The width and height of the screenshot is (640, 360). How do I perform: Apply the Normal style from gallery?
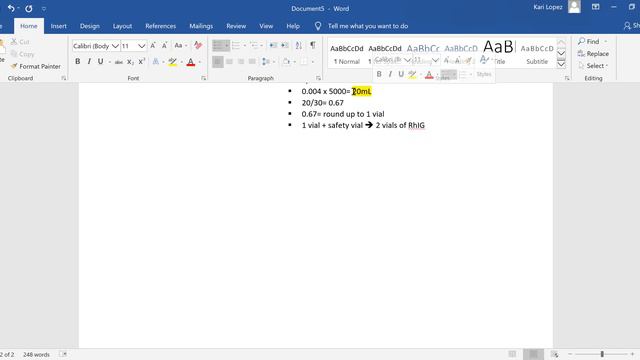coord(347,53)
